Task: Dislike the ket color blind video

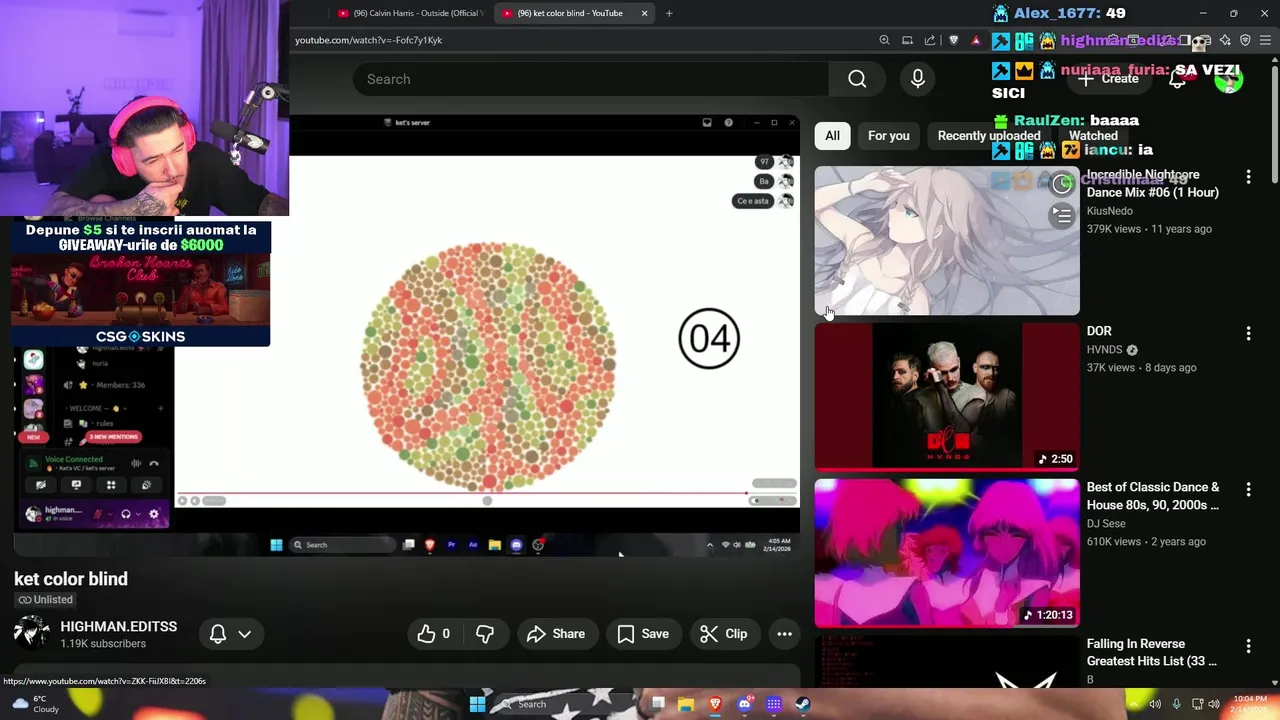Action: pyautogui.click(x=485, y=634)
